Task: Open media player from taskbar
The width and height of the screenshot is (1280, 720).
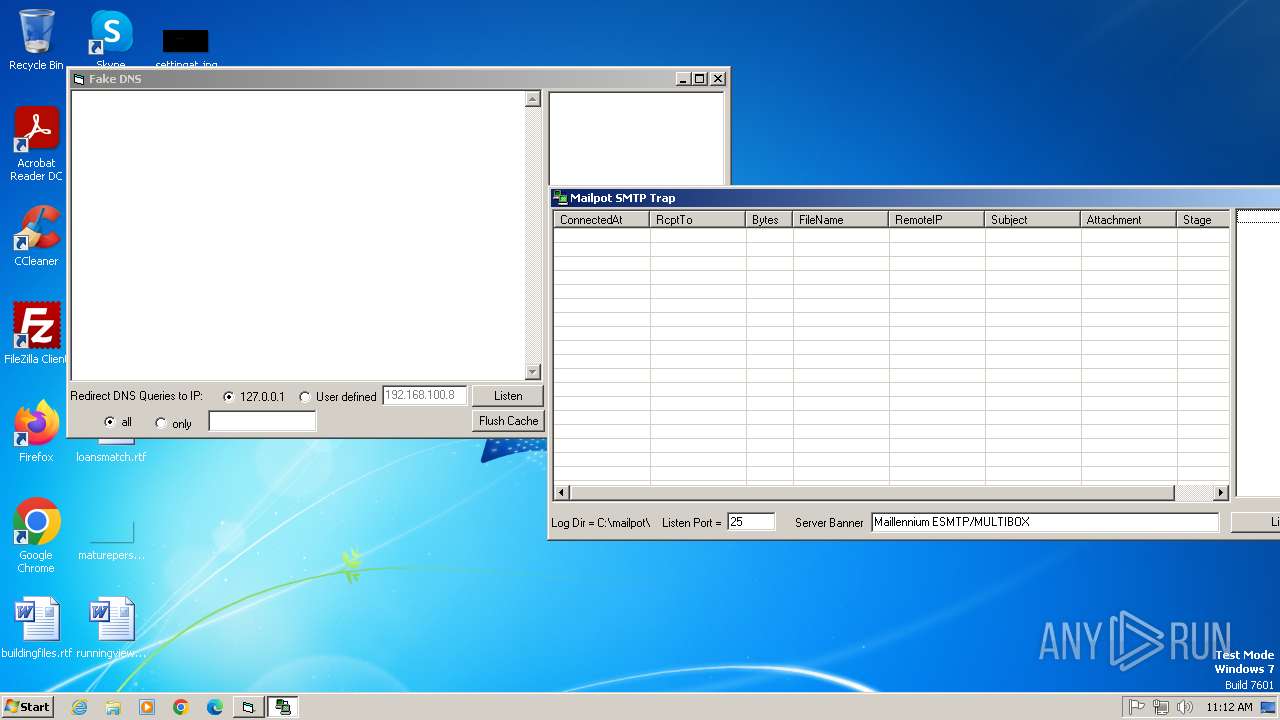Action: 147,707
